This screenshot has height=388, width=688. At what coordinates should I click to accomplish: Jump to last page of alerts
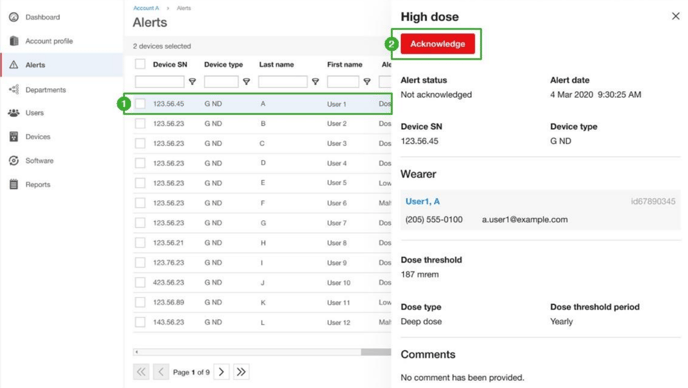(241, 372)
